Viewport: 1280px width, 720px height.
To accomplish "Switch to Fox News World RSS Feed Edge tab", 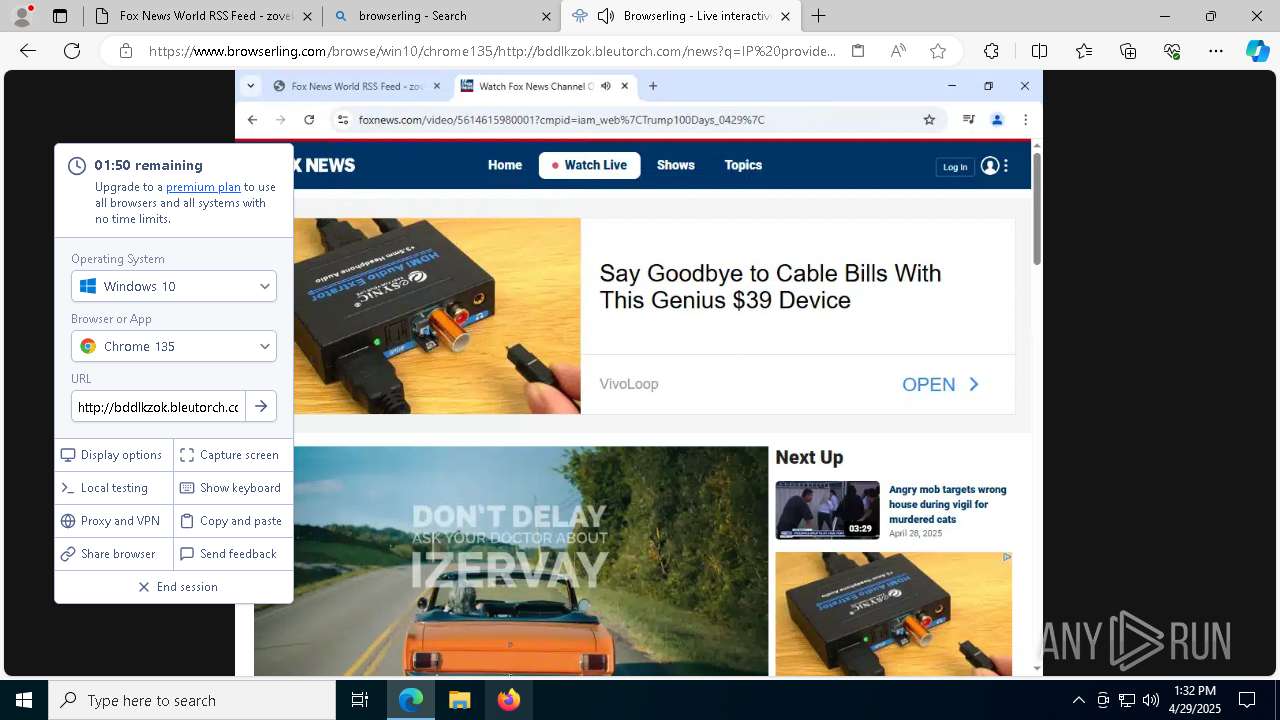I will click(204, 16).
